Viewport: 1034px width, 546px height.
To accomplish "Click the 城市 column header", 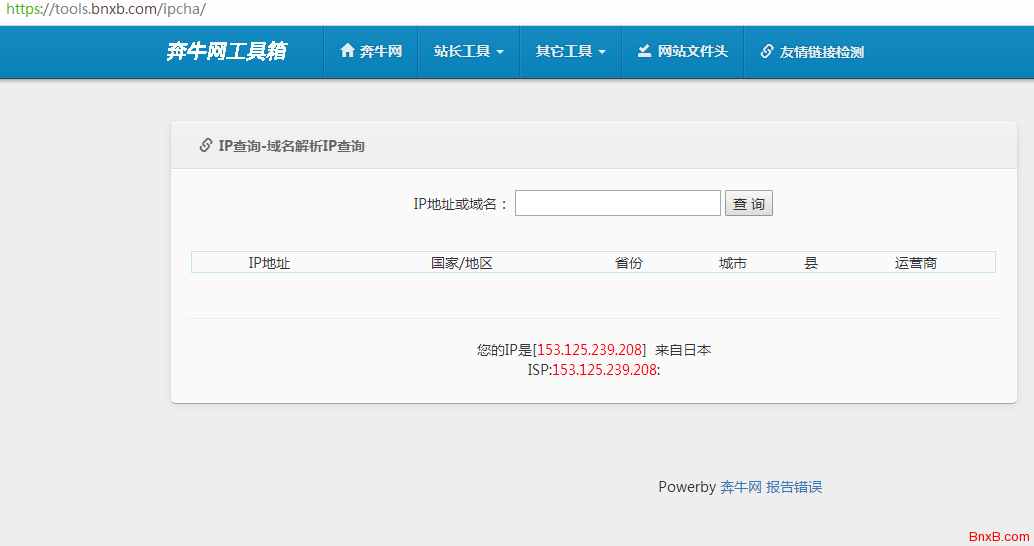I will click(733, 263).
